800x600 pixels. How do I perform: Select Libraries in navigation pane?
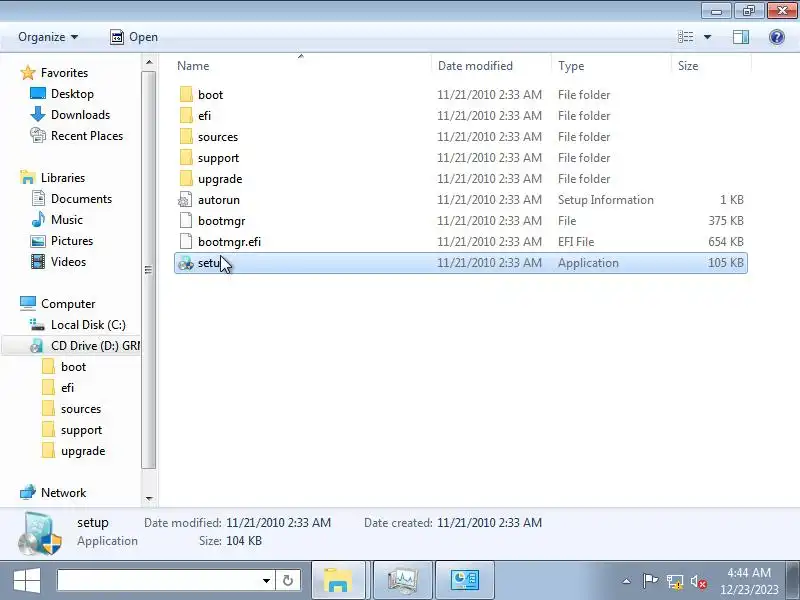click(x=53, y=178)
